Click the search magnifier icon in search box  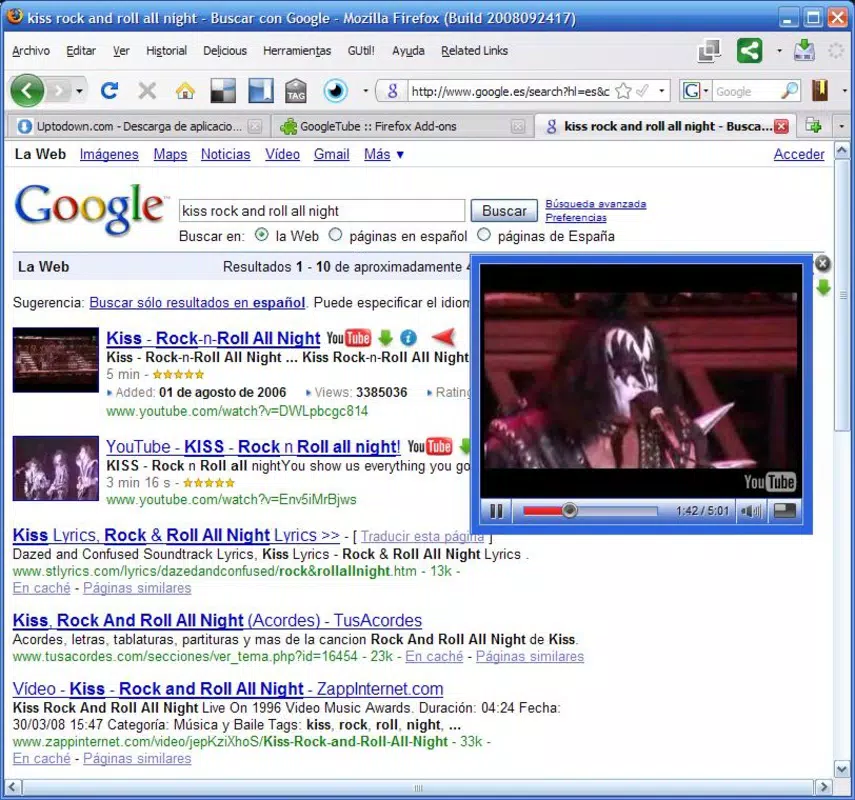(x=790, y=91)
